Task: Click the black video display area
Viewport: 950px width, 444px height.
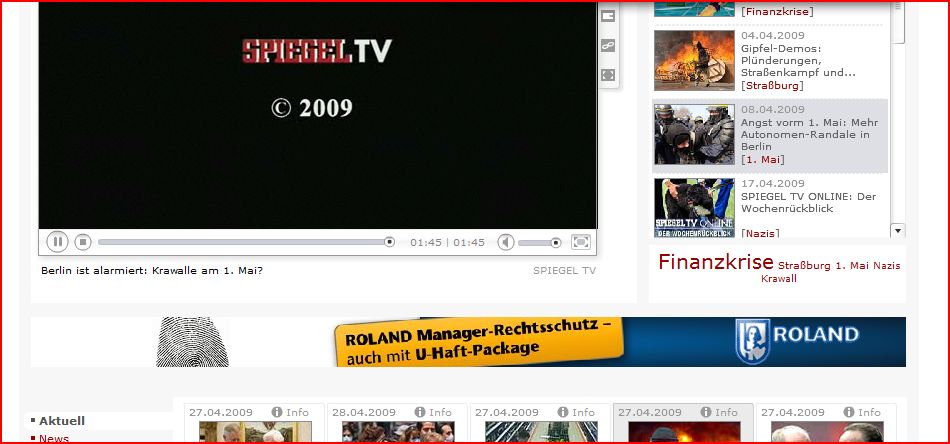Action: coord(317,115)
